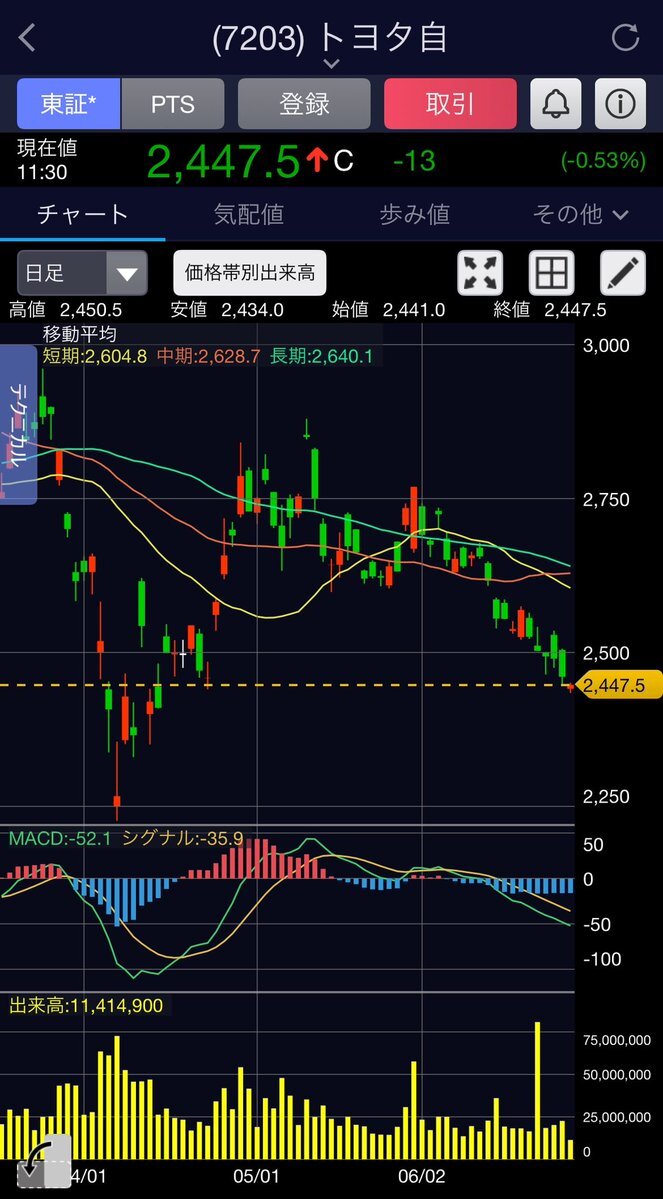Select the 東証 market toggle
The height and width of the screenshot is (1199, 663).
(69, 103)
